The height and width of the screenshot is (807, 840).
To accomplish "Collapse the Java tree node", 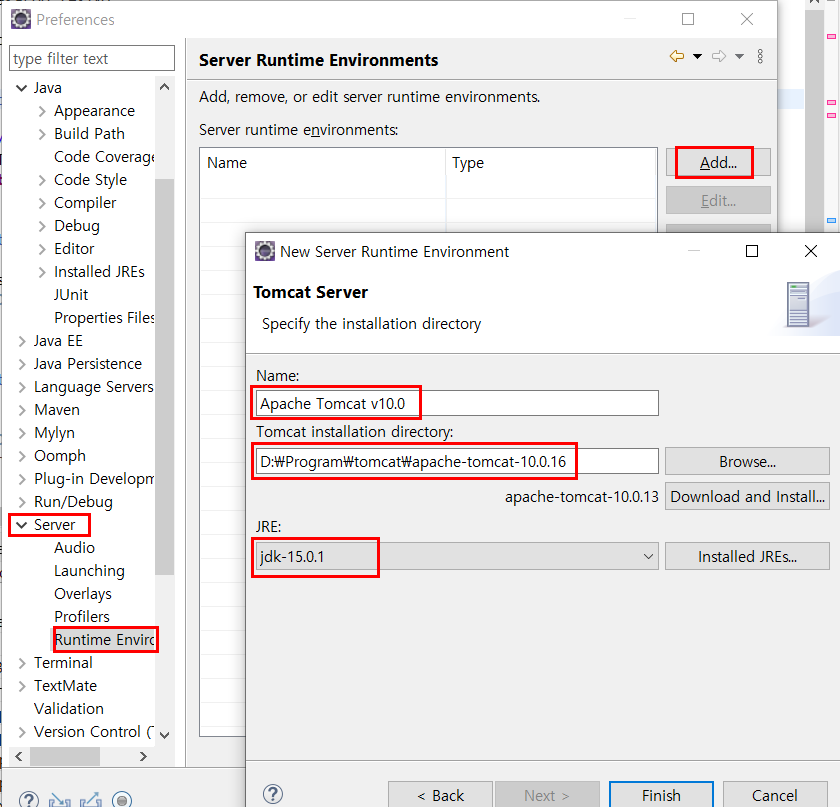I will (21, 88).
